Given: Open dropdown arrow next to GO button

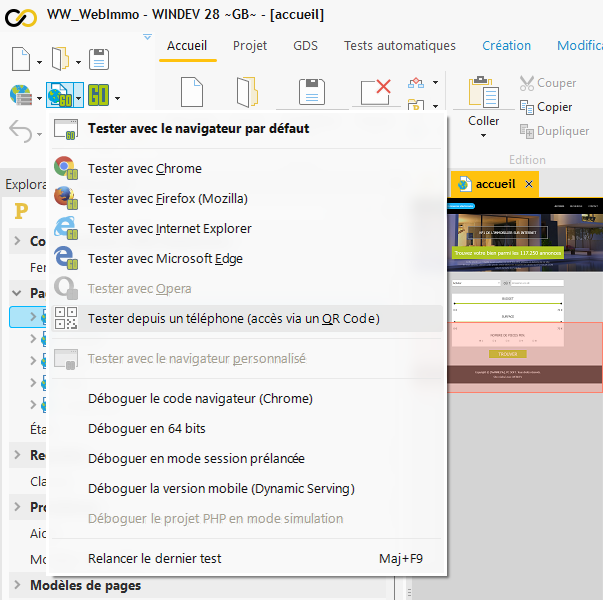Looking at the screenshot, I should 118,98.
